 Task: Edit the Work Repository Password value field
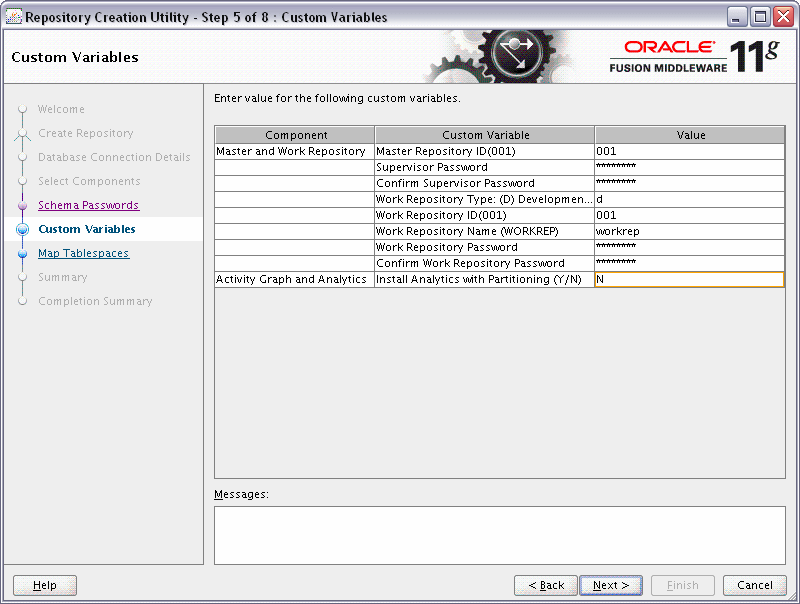[689, 247]
